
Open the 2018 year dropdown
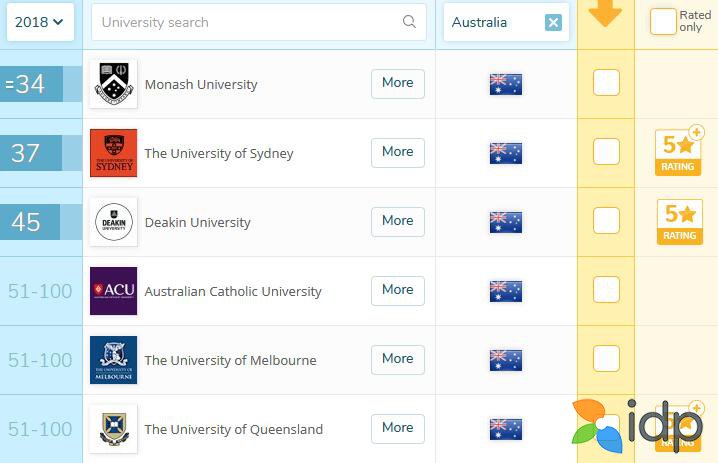coord(40,22)
